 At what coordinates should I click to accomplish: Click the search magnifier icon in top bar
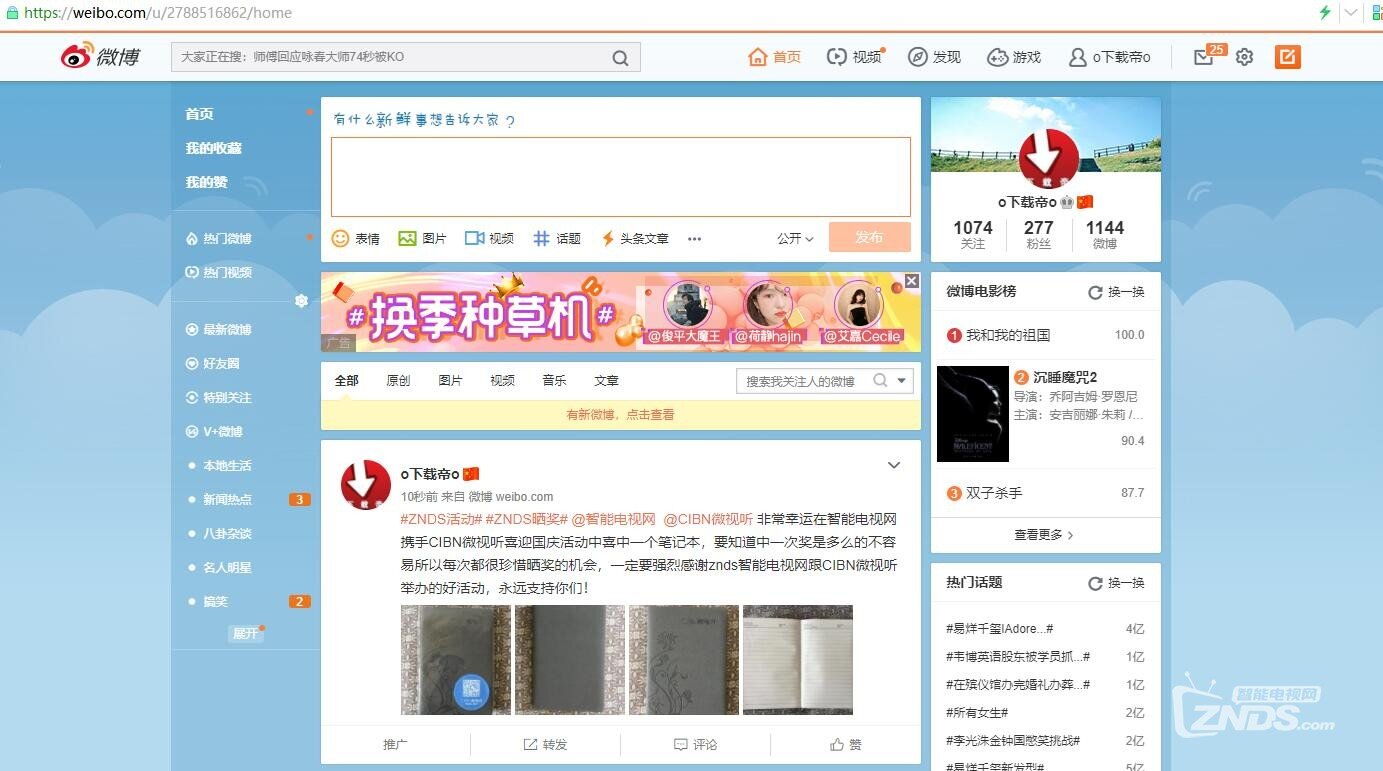tap(620, 58)
